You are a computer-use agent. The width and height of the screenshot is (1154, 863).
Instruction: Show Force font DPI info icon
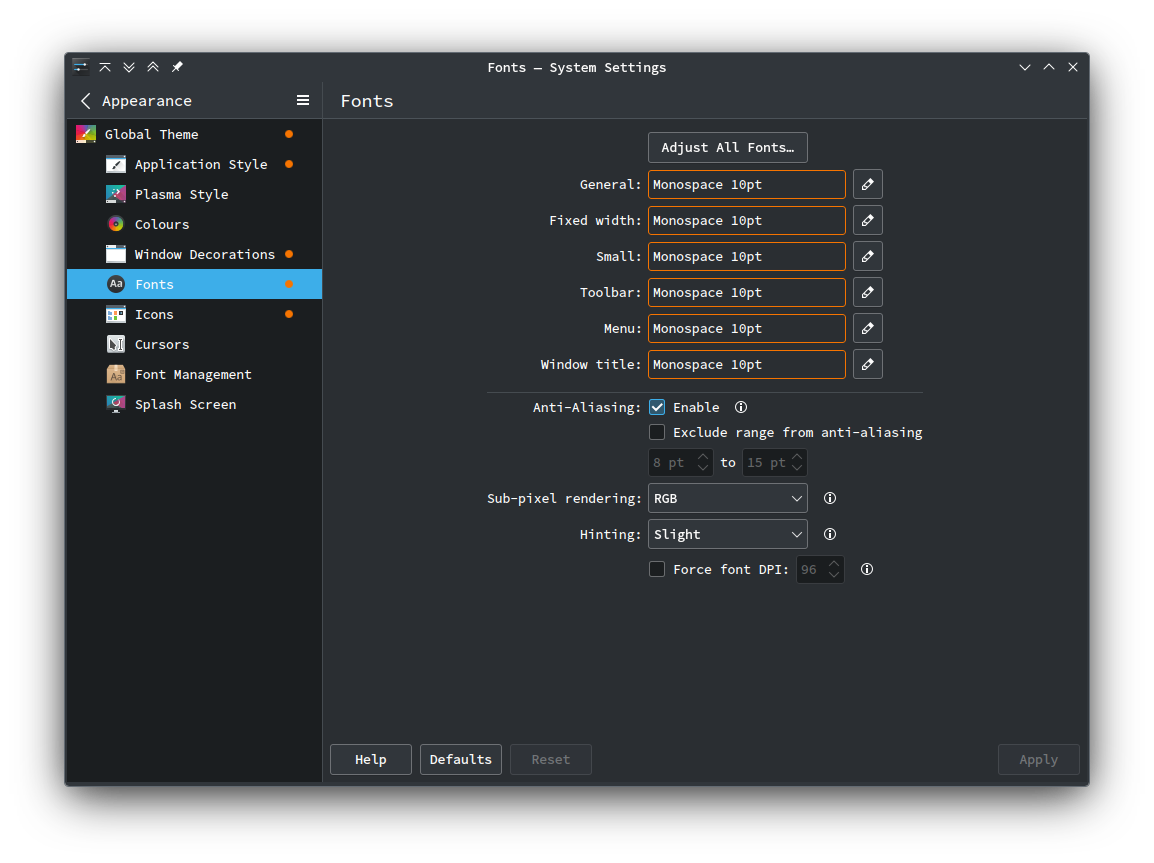[x=867, y=569]
